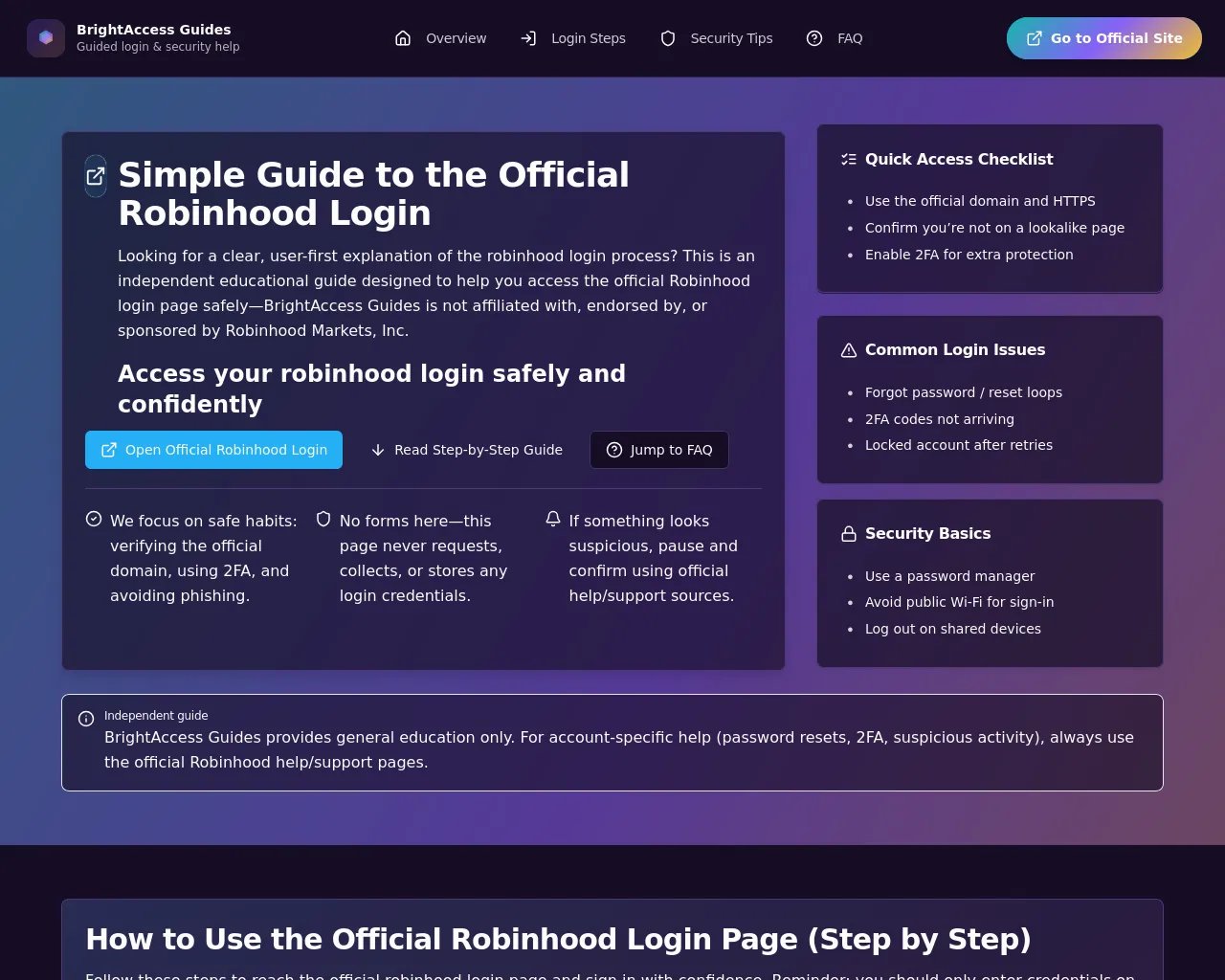Click 'Avoid public Wi-Fi for sign-in' item
The image size is (1225, 980).
click(x=959, y=602)
